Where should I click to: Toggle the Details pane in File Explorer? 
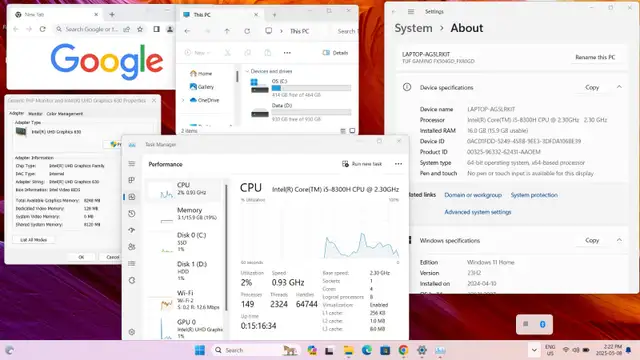pos(335,53)
